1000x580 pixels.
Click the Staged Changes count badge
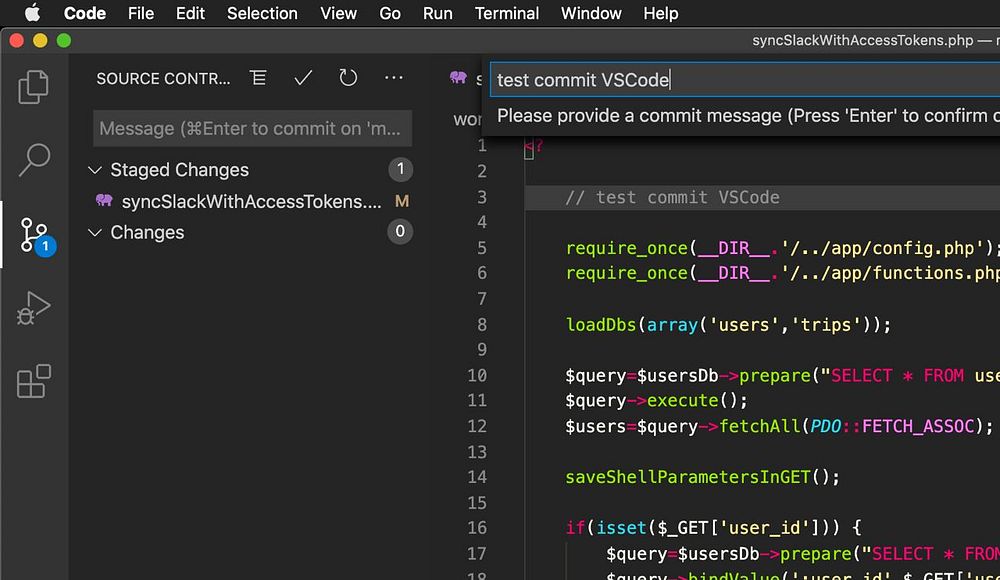click(x=400, y=169)
